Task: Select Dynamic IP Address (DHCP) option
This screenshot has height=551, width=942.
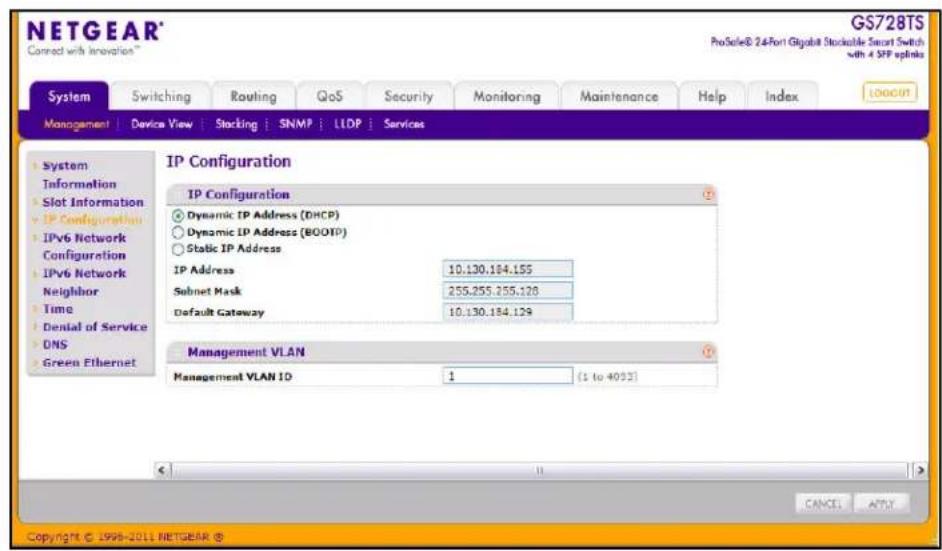Action: tap(178, 215)
